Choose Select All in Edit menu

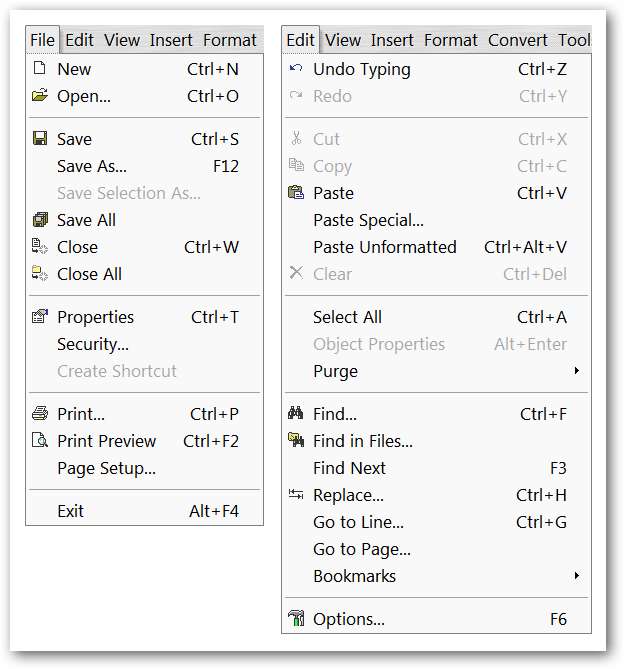tap(347, 317)
